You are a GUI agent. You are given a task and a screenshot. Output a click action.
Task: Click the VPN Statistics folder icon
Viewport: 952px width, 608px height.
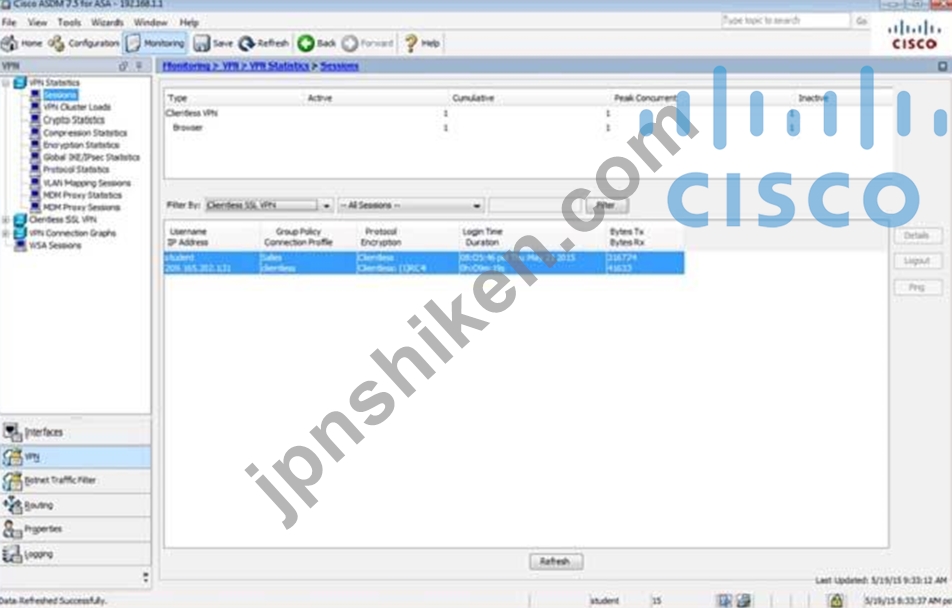click(x=20, y=83)
